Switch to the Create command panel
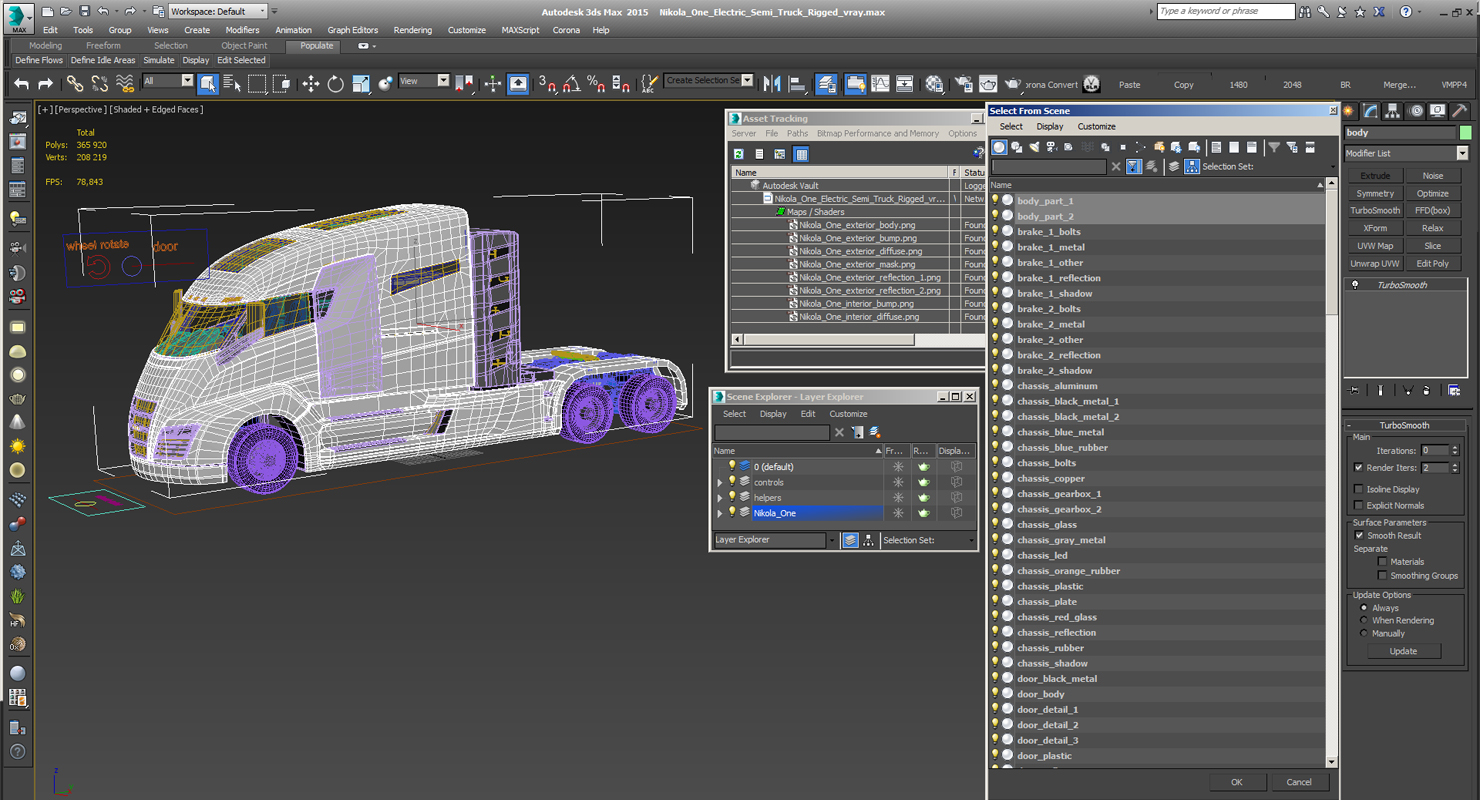This screenshot has width=1480, height=800. click(x=1349, y=111)
